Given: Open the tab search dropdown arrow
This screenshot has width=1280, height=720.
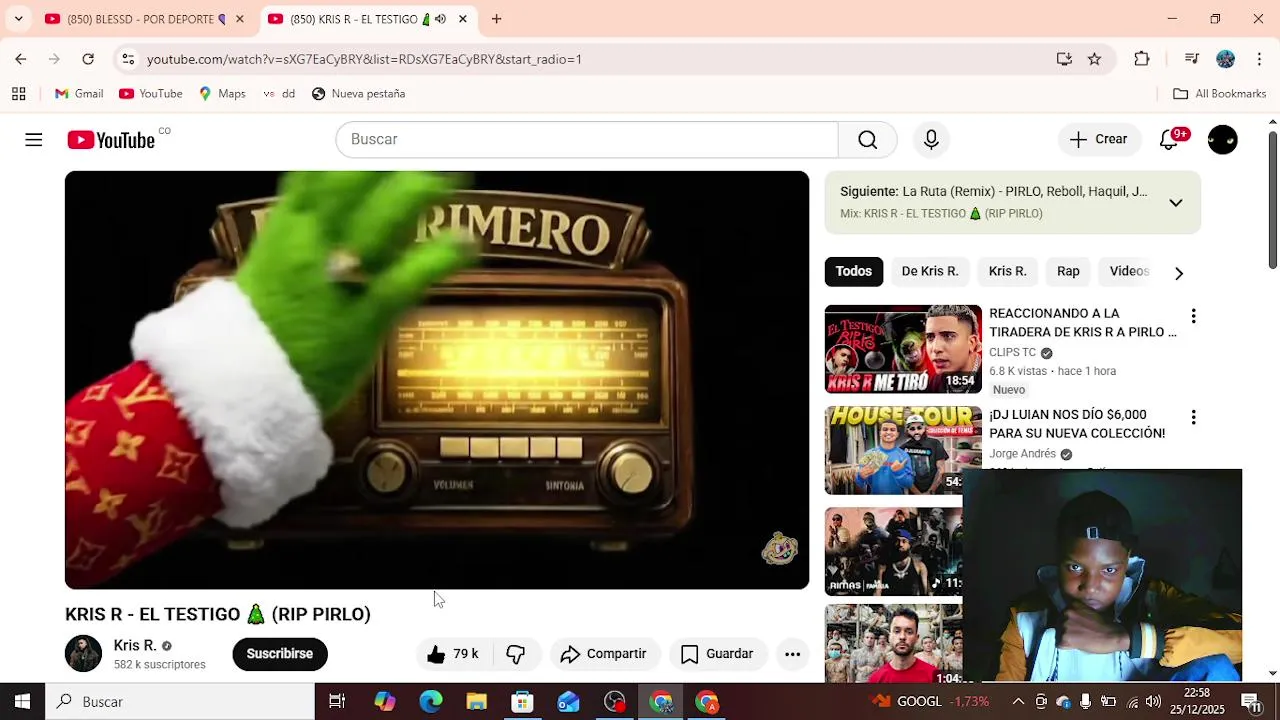Looking at the screenshot, I should (x=18, y=19).
